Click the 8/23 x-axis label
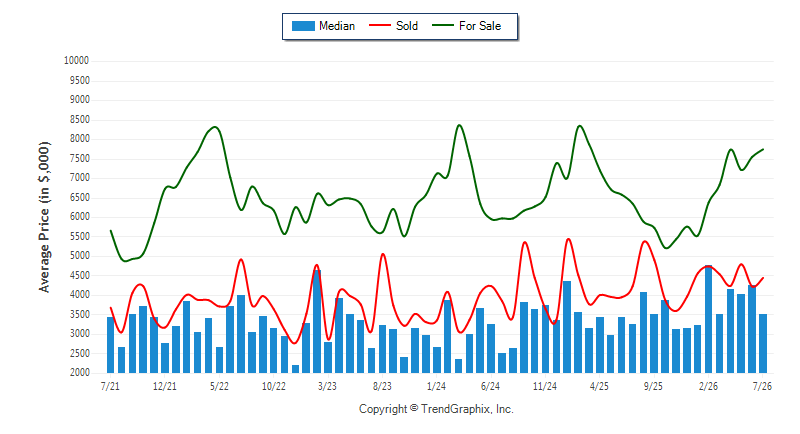 coord(382,386)
